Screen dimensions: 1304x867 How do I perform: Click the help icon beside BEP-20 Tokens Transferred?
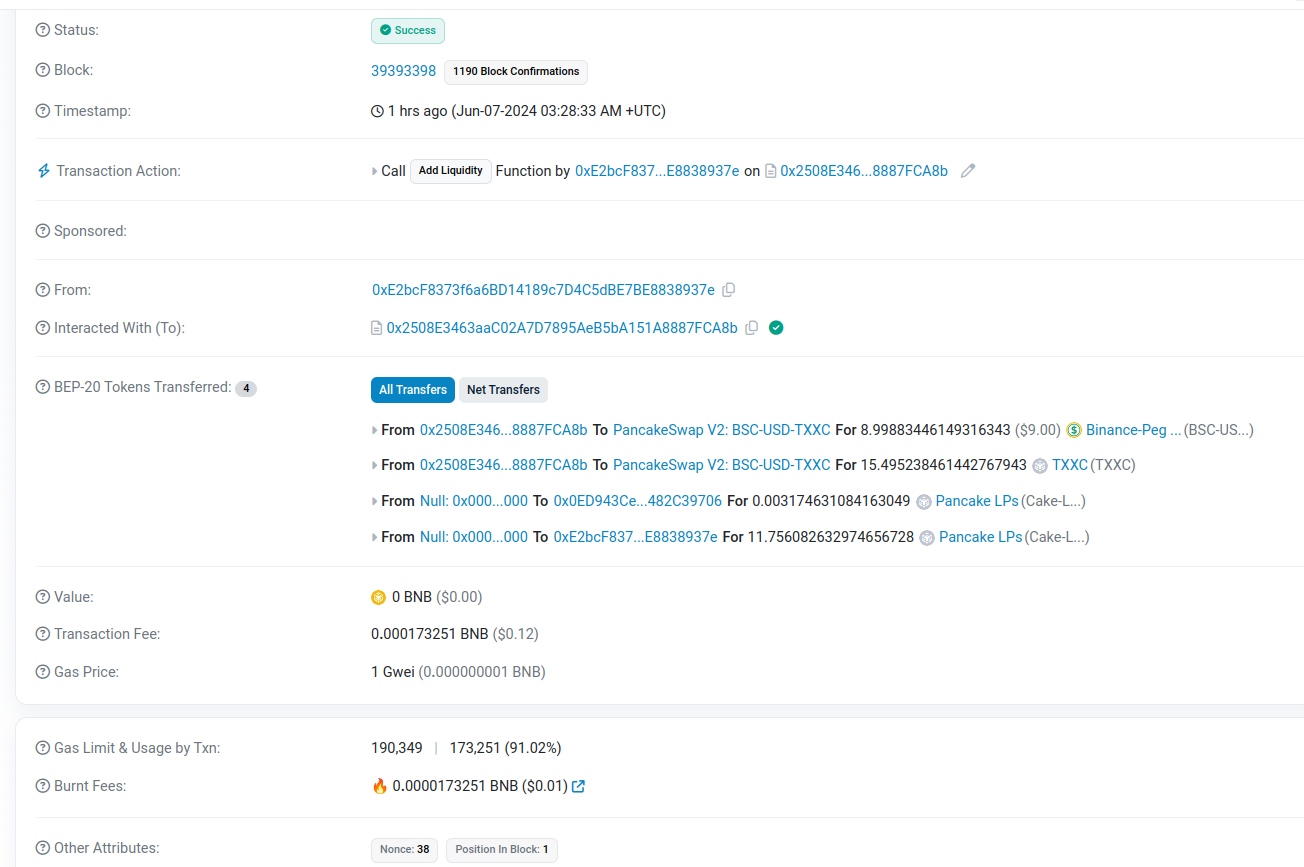tap(43, 387)
